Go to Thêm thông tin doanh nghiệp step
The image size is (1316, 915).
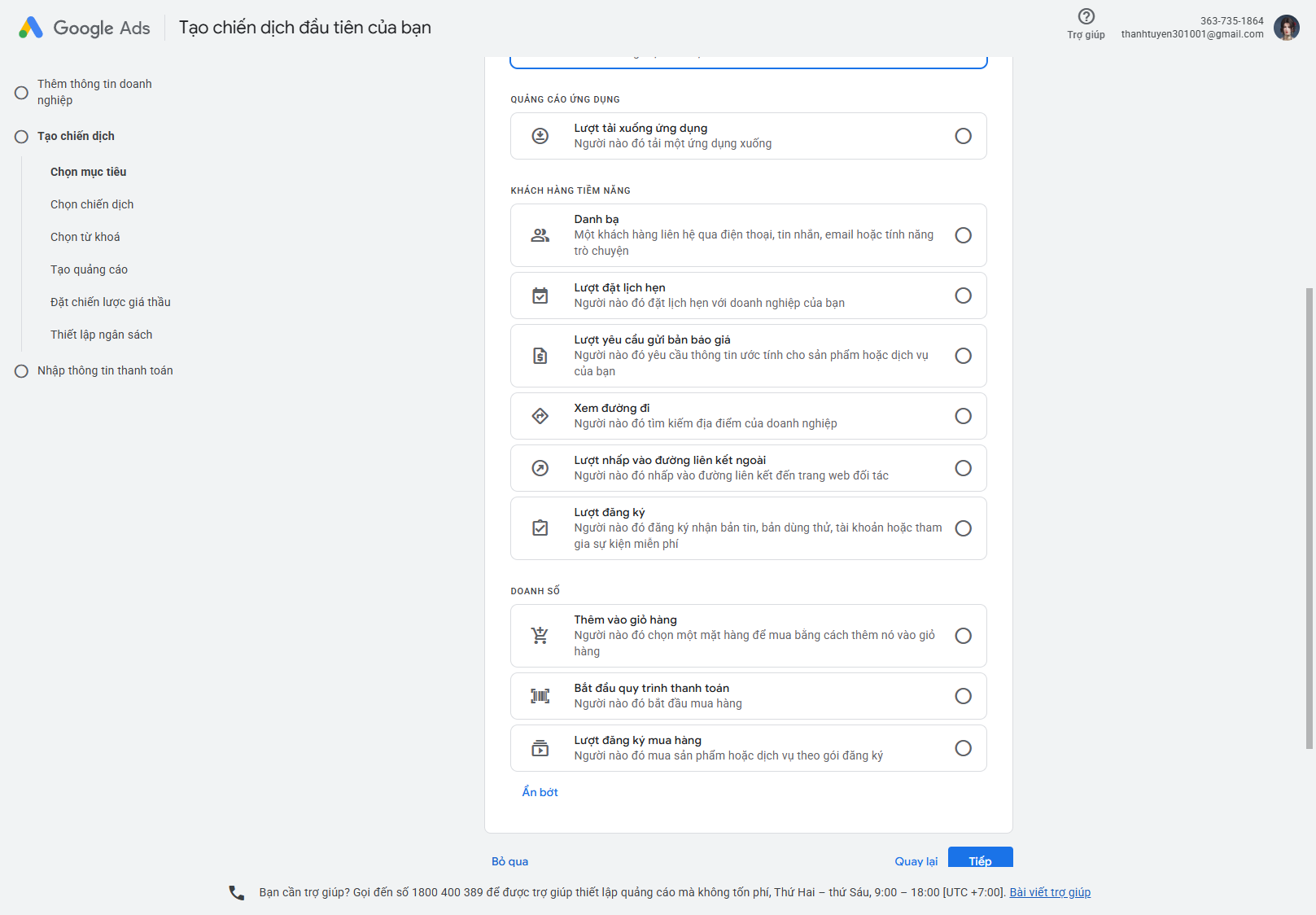pos(94,92)
